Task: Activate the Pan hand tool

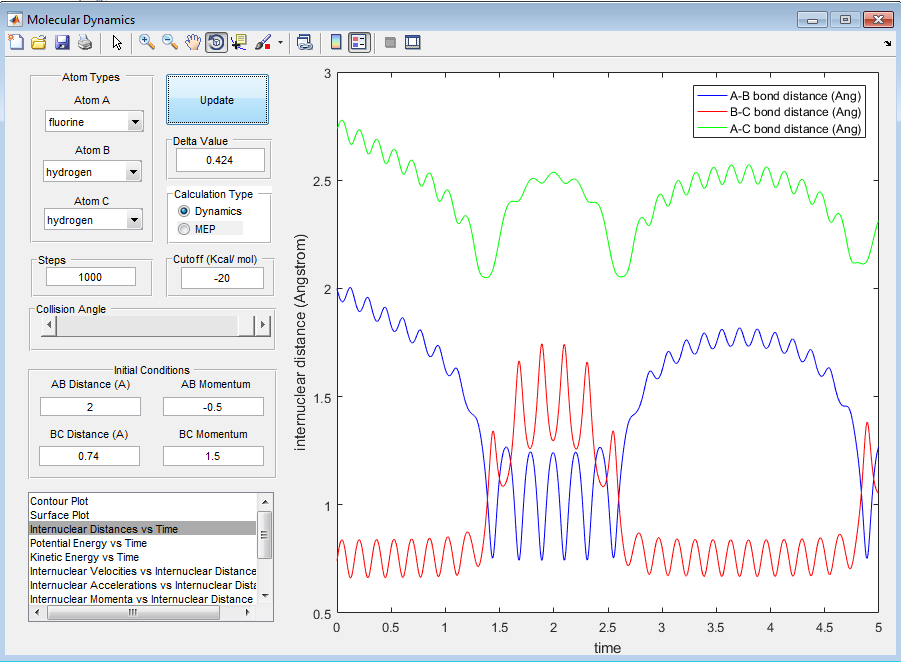Action: coord(193,42)
